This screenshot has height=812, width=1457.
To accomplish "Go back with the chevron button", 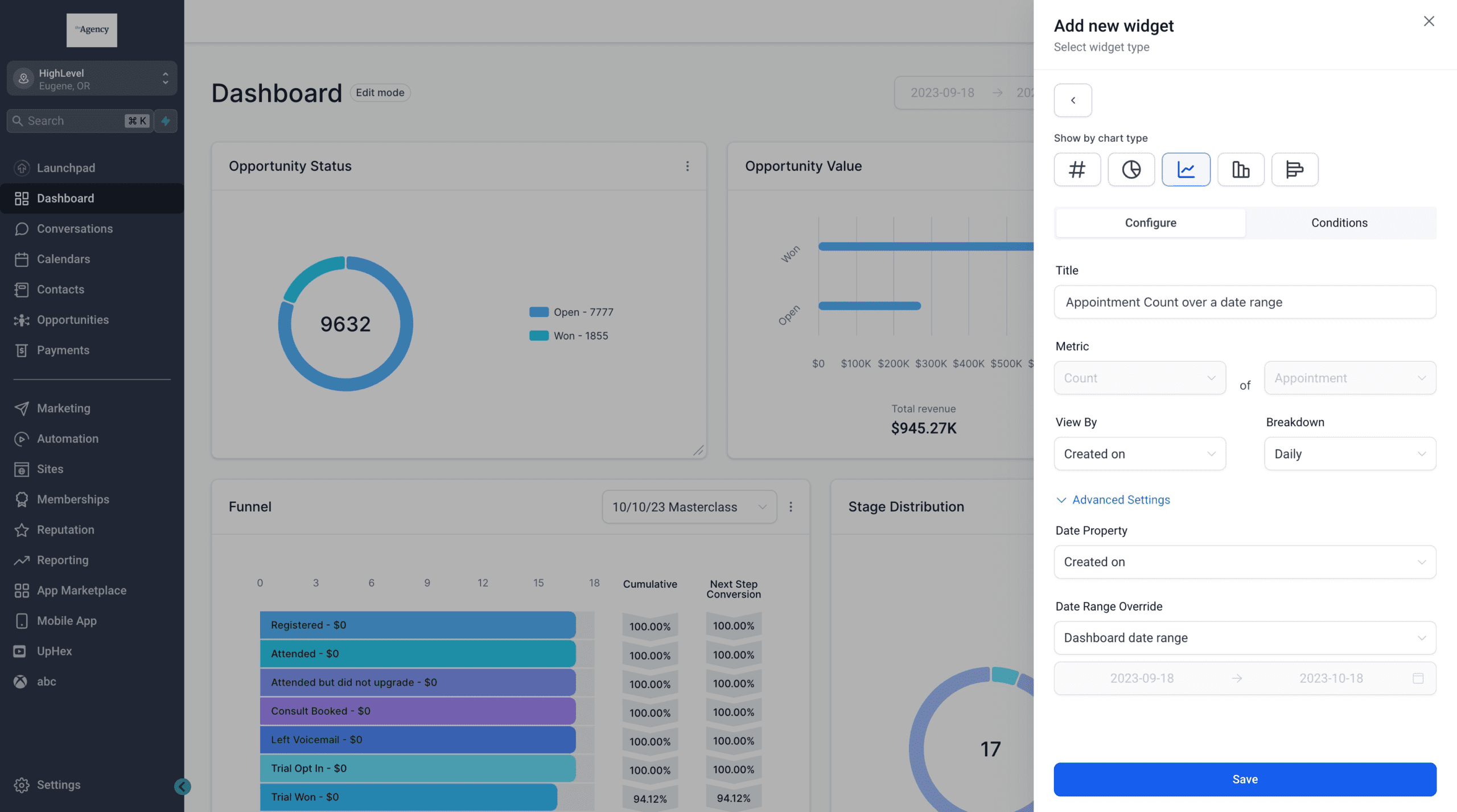I will tap(1073, 100).
